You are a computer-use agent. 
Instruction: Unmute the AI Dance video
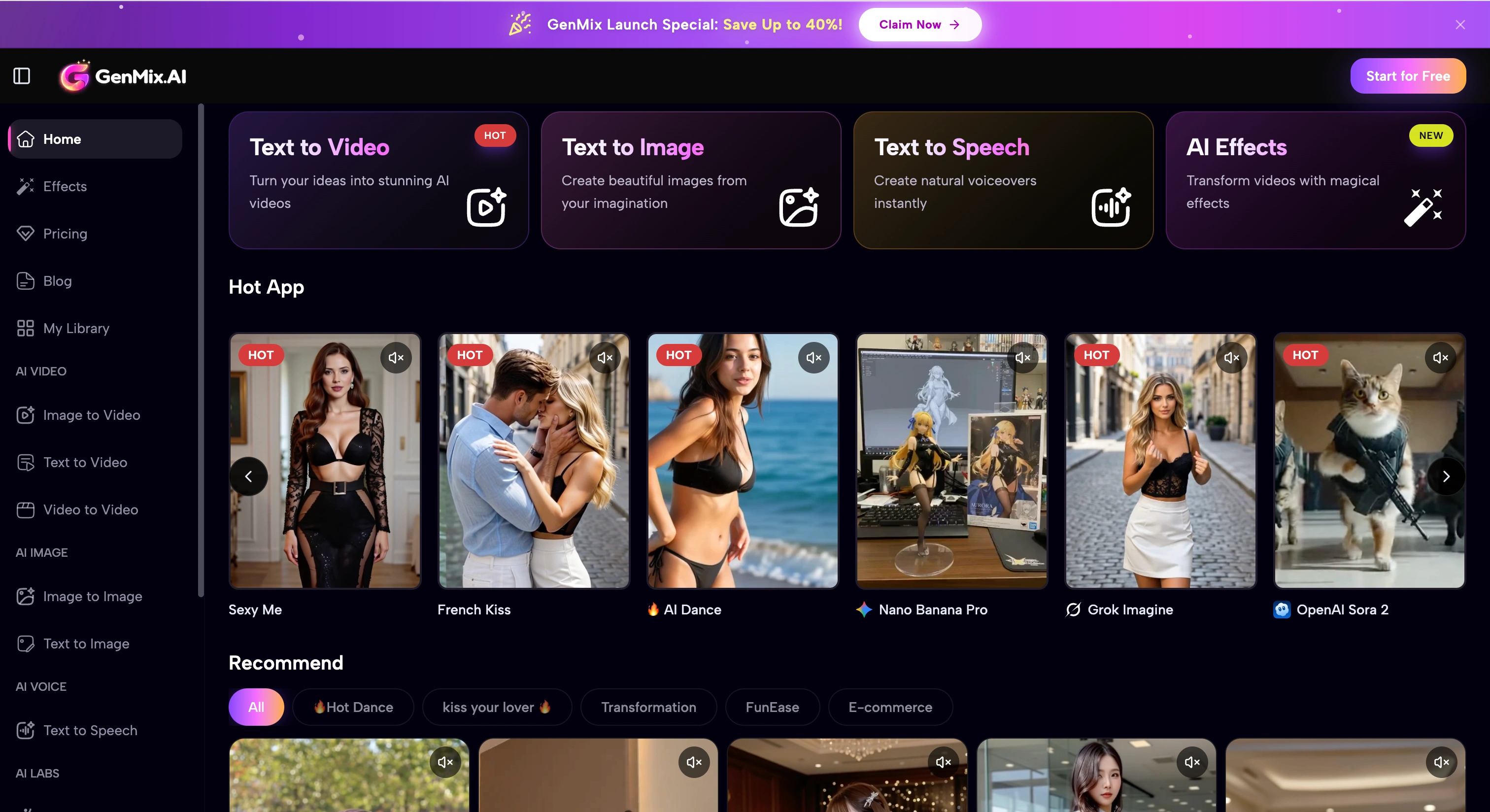(813, 357)
